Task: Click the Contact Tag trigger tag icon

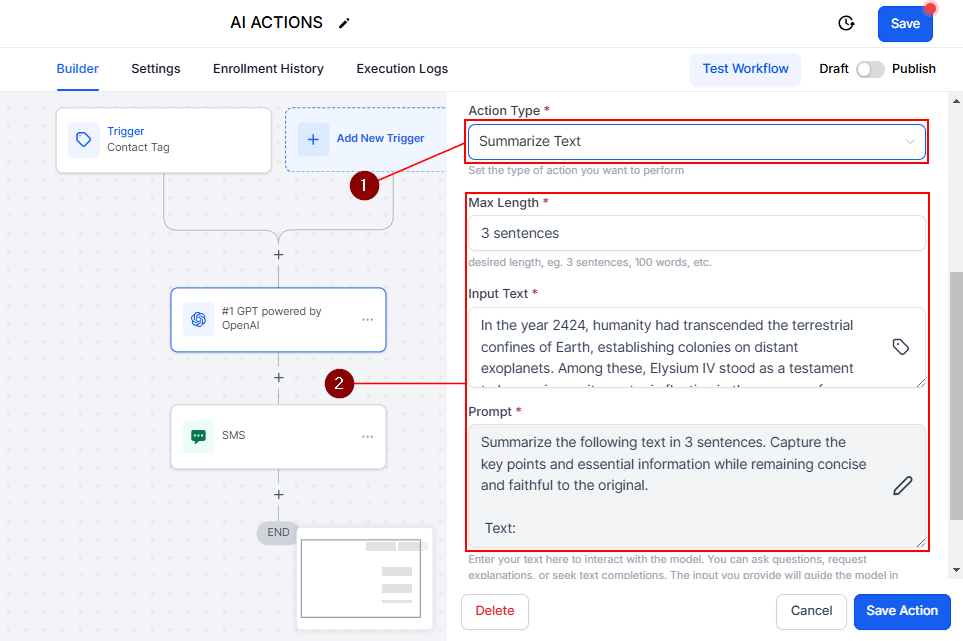Action: click(x=84, y=139)
